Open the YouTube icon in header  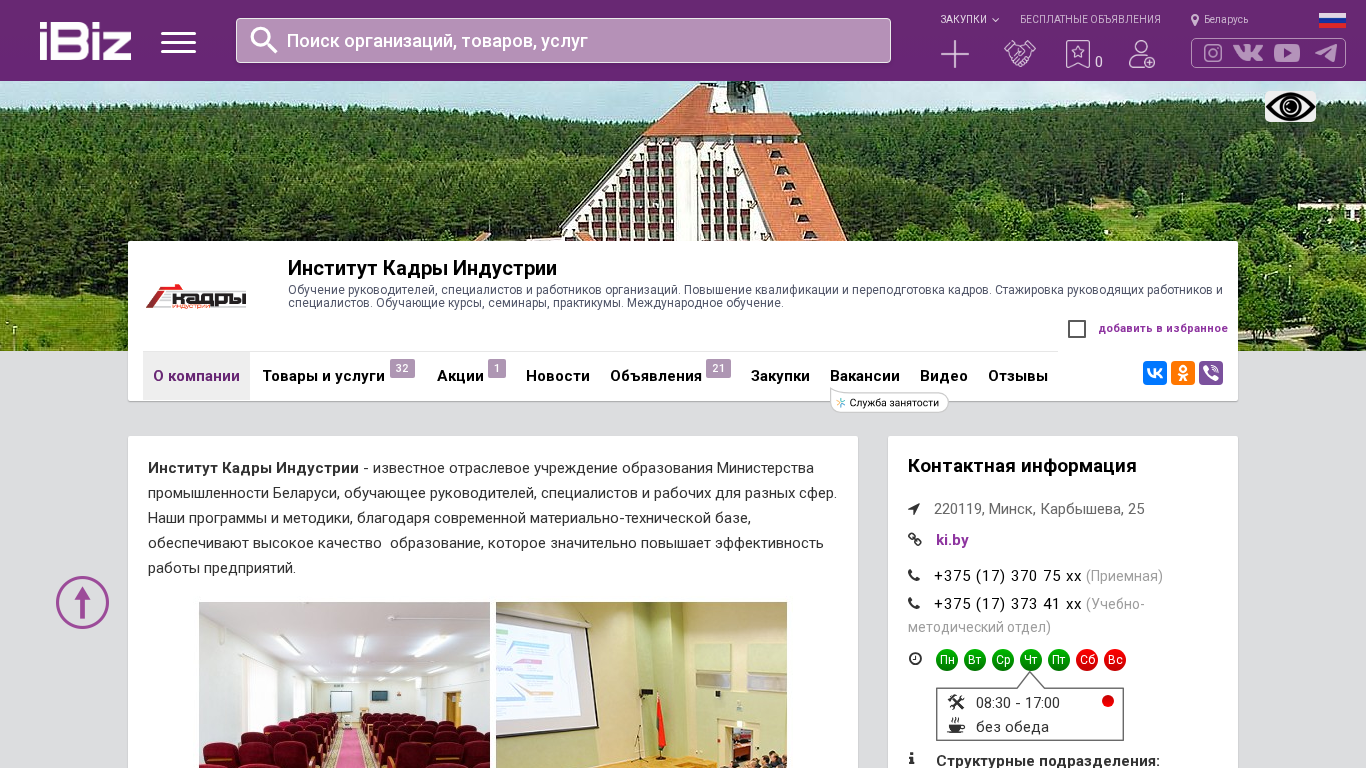[1287, 53]
